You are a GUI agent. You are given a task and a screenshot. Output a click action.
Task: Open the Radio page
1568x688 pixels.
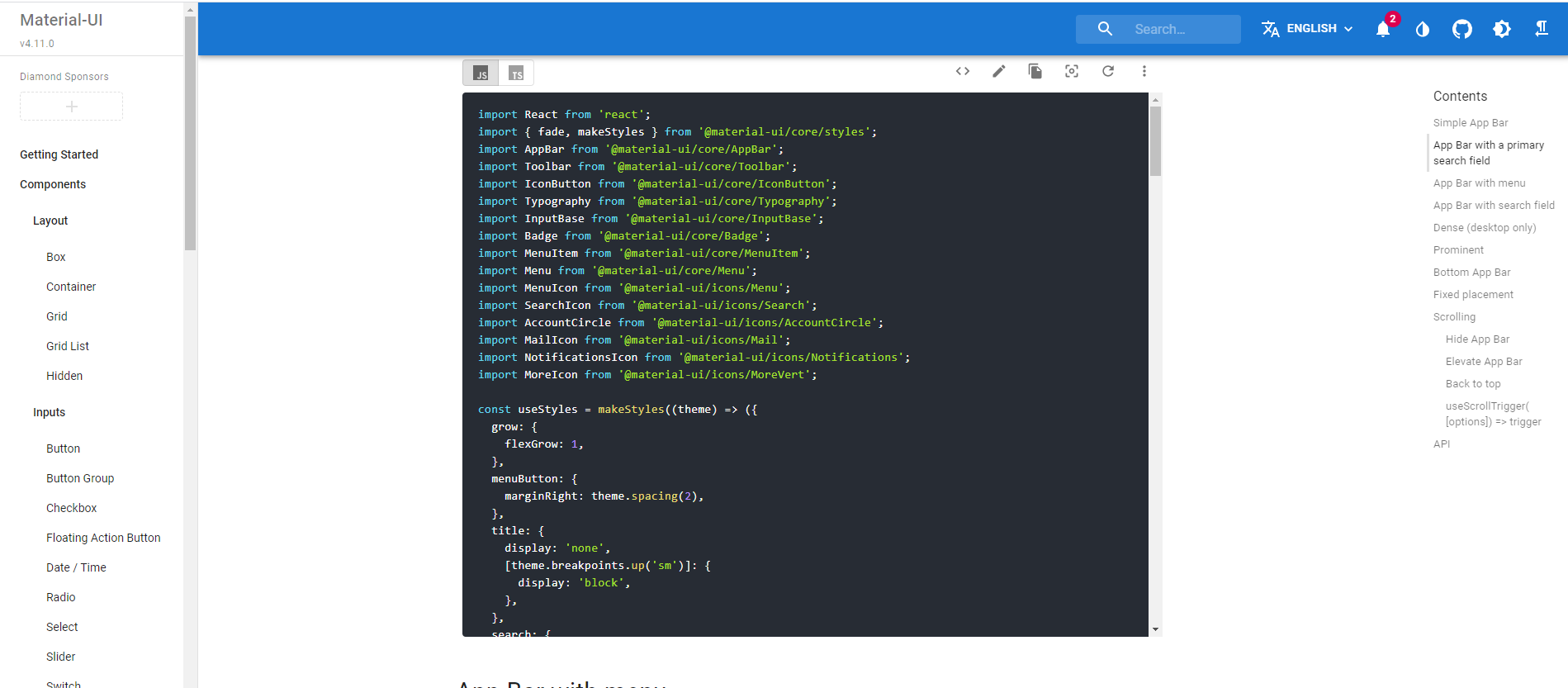click(60, 597)
